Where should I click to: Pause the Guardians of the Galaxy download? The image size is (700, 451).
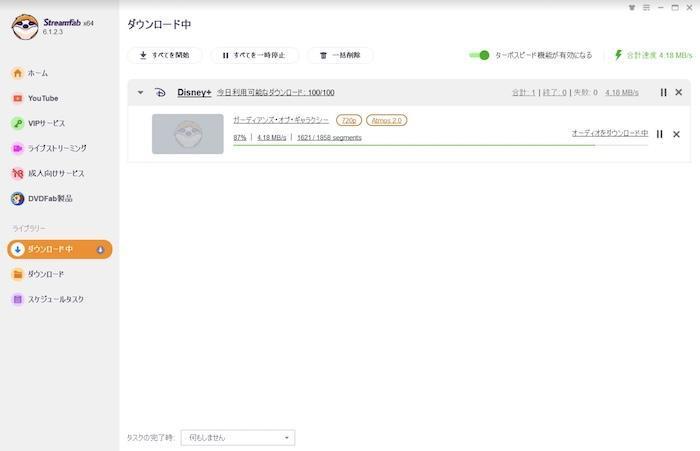(659, 134)
